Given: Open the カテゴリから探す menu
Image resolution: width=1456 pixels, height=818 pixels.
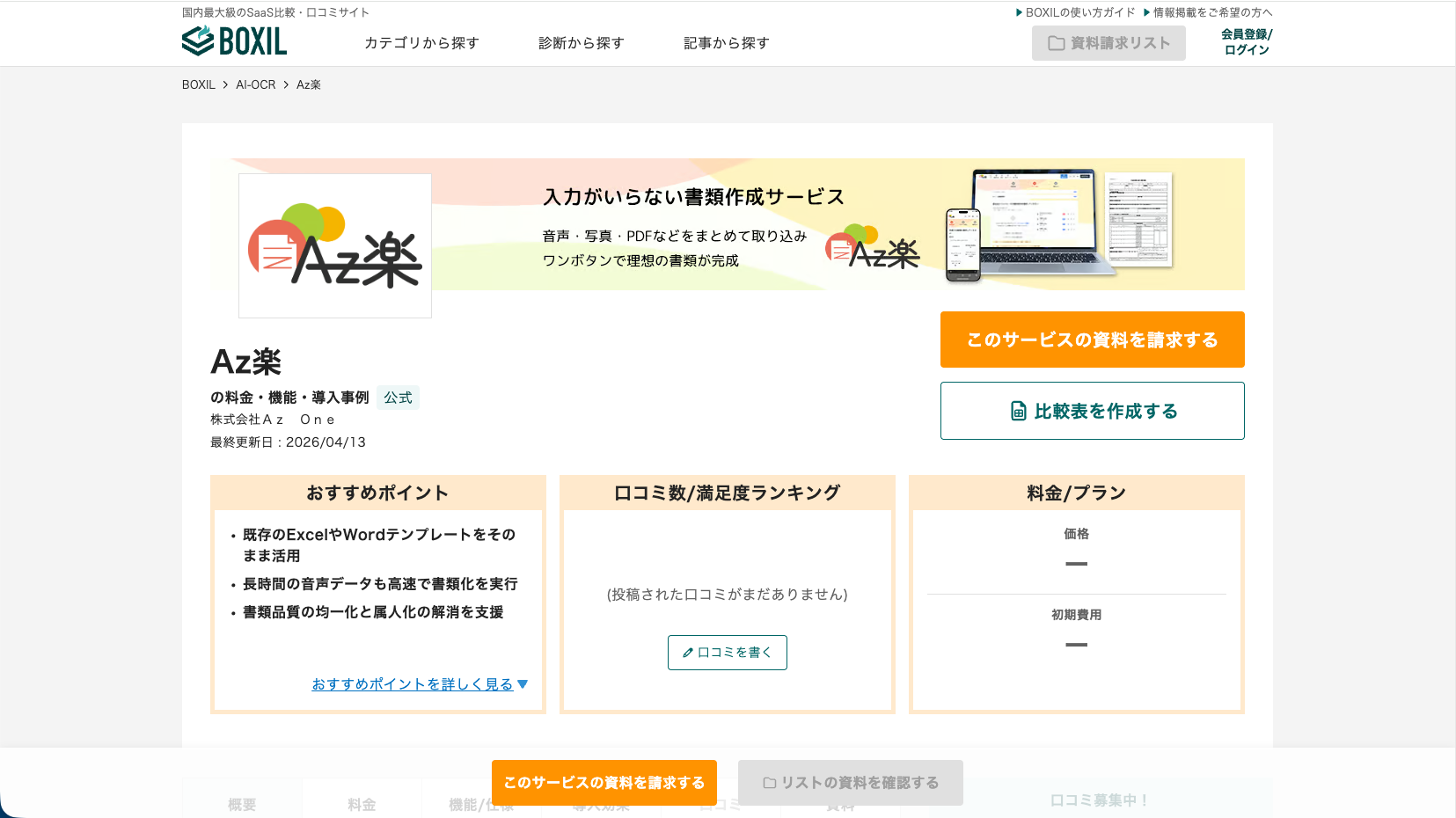Looking at the screenshot, I should pos(422,42).
